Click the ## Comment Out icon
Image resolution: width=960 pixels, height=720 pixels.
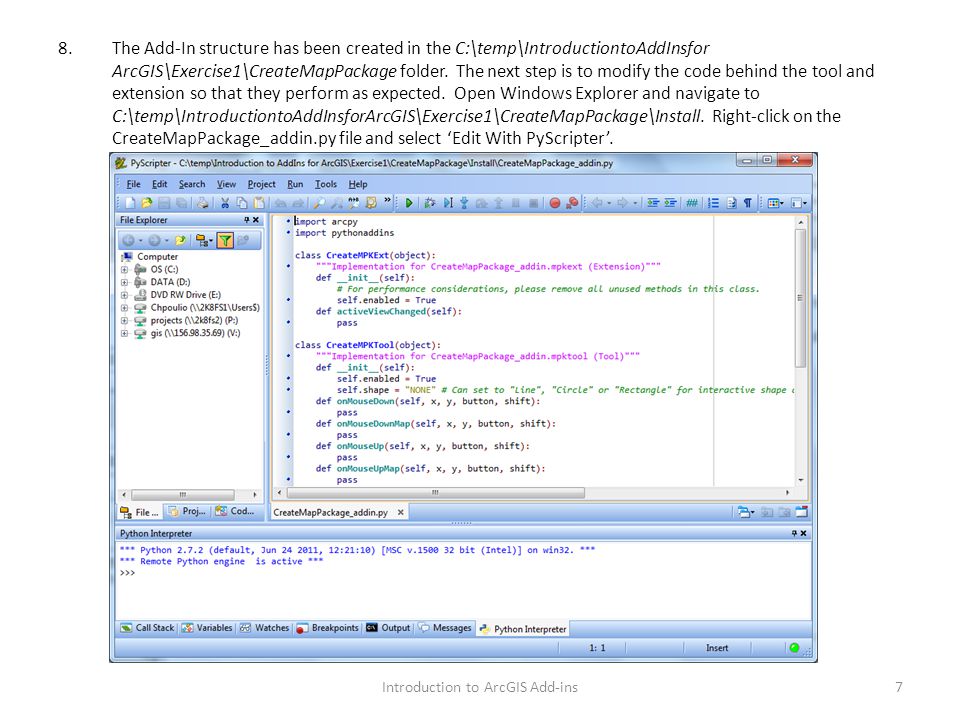click(692, 203)
